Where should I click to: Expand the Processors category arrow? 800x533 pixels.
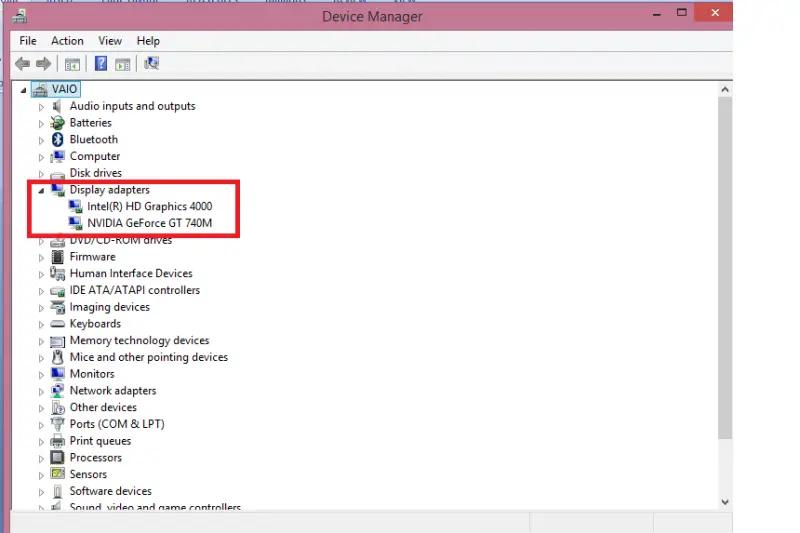[x=41, y=459]
